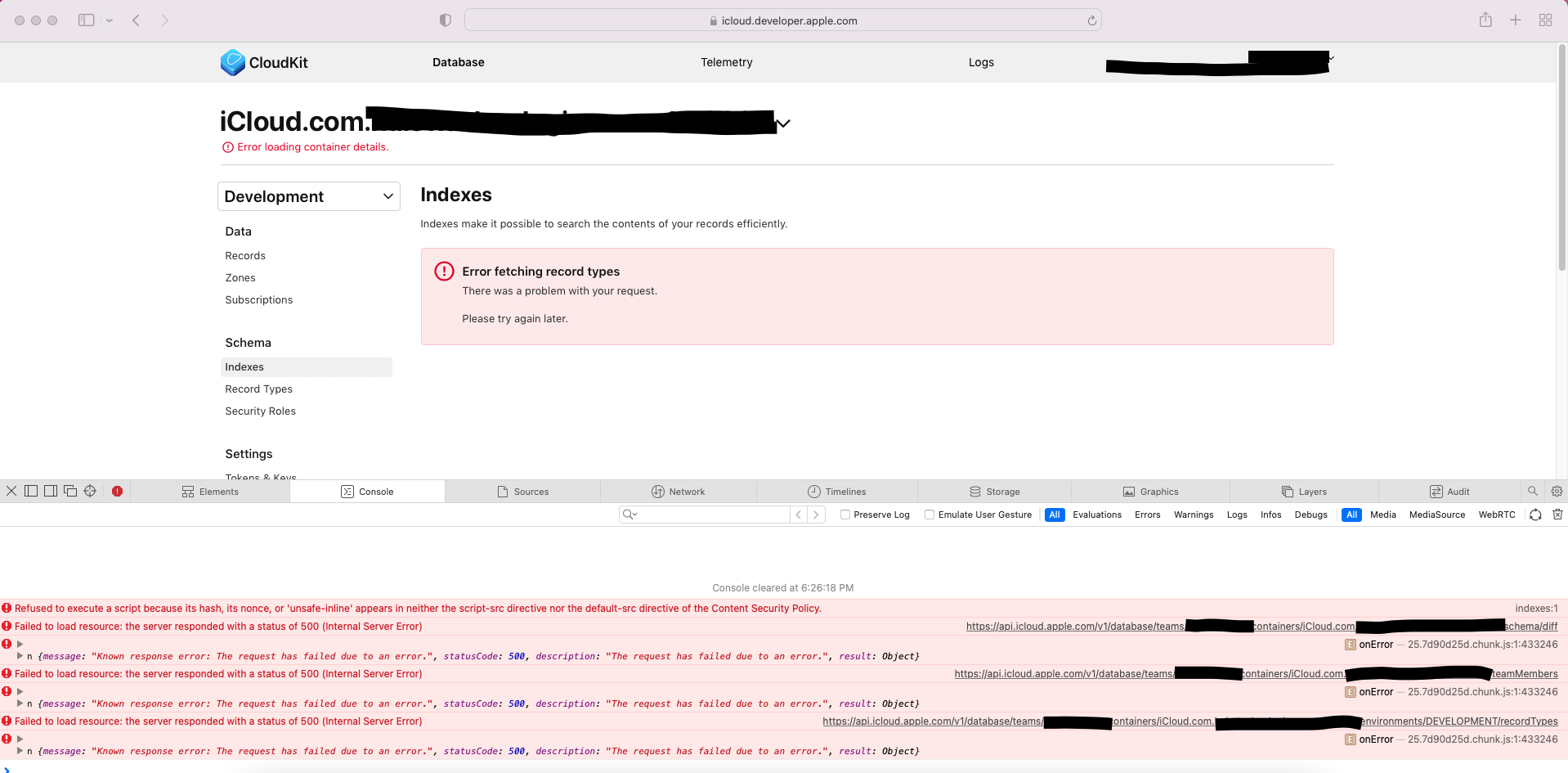
Task: Expand error object after teamMembers failure
Action: point(20,703)
